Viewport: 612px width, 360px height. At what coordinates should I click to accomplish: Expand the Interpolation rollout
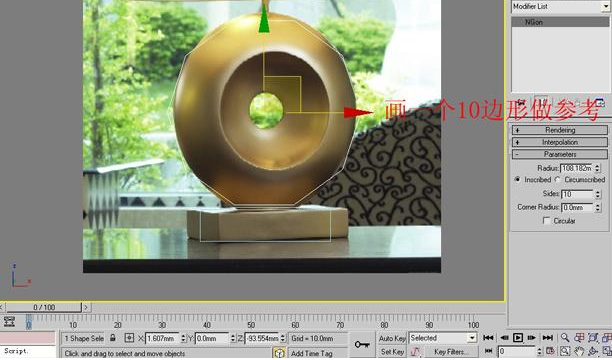560,142
